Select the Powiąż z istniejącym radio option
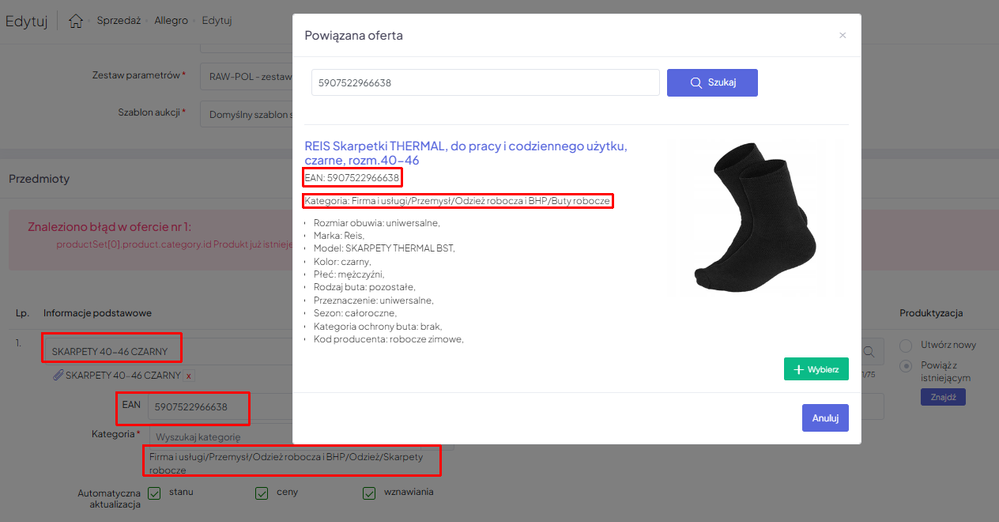Screen dimensions: 999x522 (907, 366)
